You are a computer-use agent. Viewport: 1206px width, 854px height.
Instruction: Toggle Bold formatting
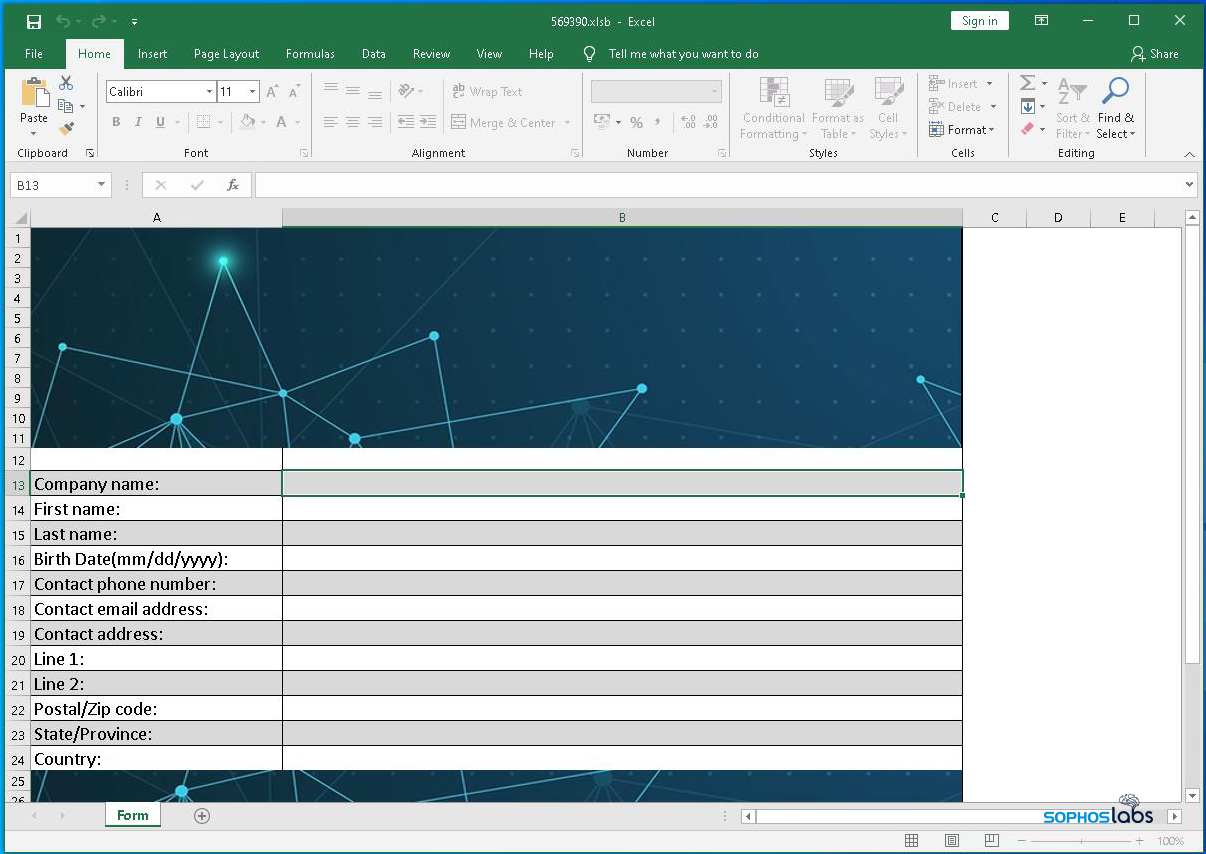pos(116,122)
